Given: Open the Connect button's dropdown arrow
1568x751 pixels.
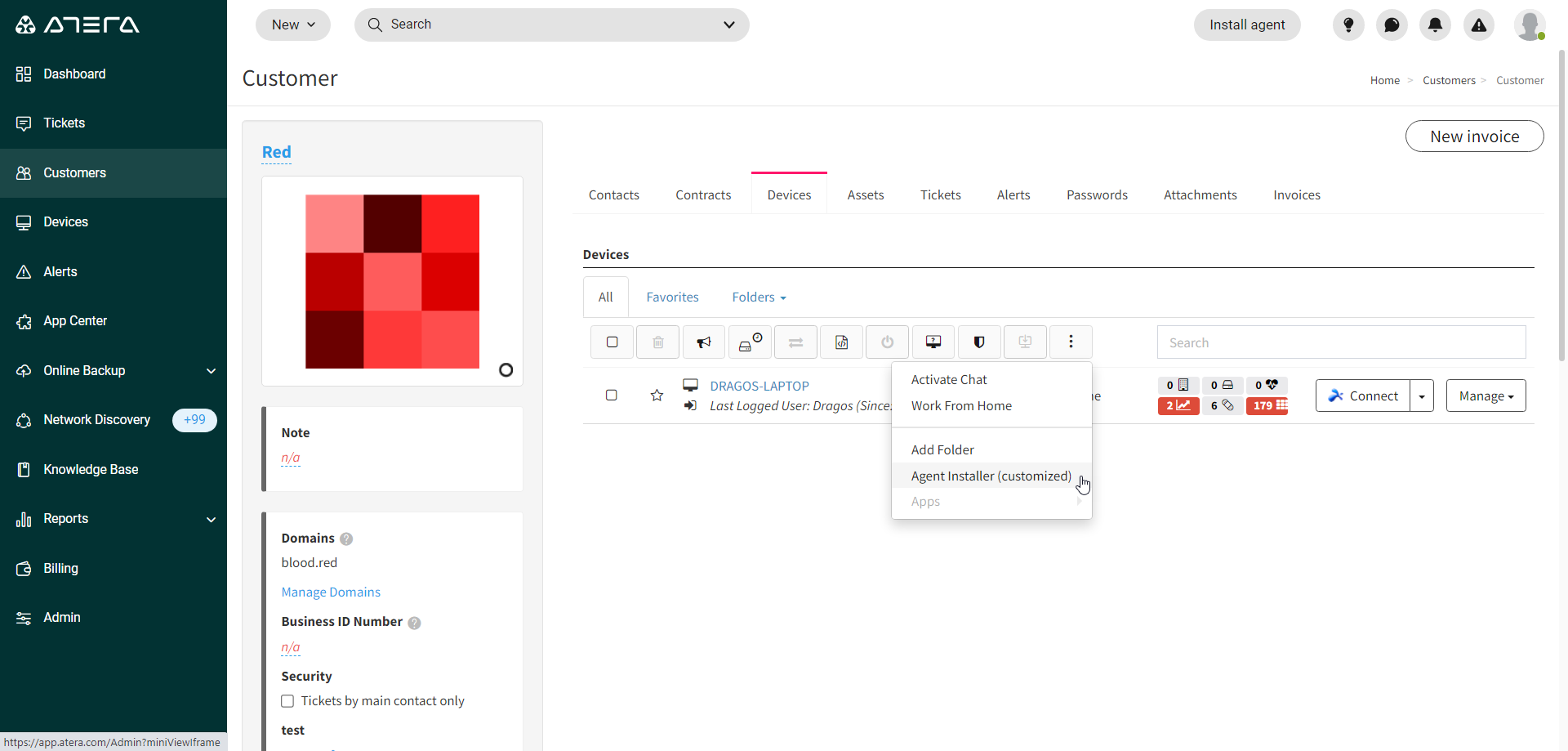Looking at the screenshot, I should [1422, 396].
